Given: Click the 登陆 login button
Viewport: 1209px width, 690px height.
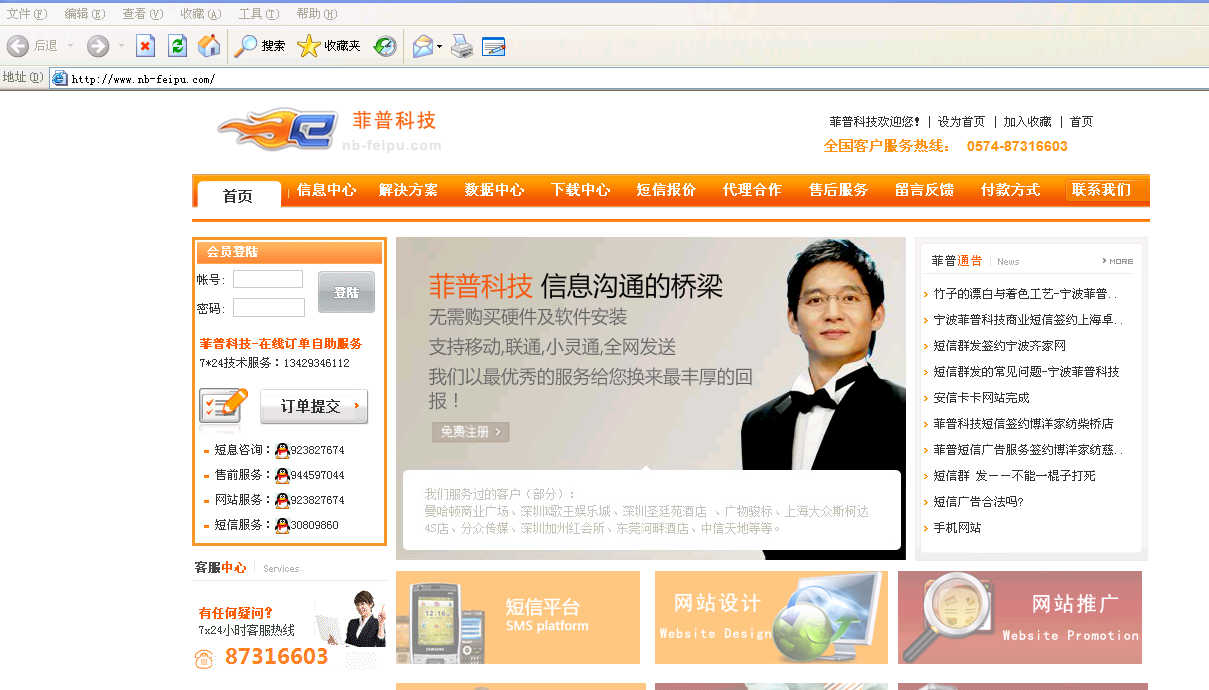Looking at the screenshot, I should 346,292.
